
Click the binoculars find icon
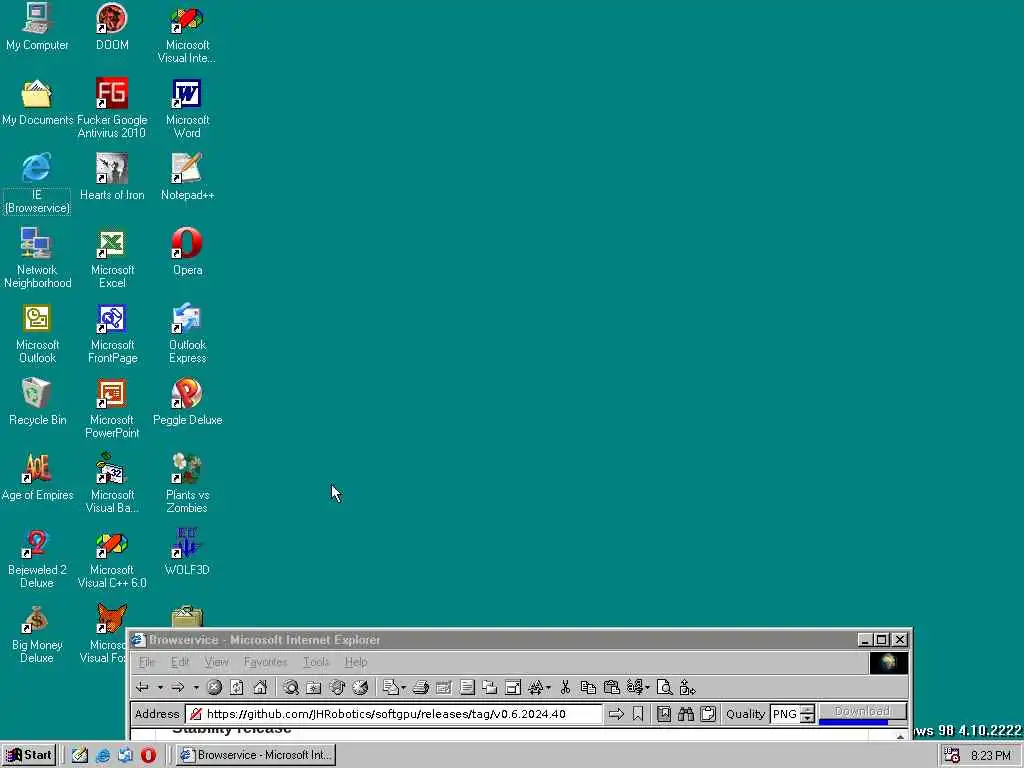[x=686, y=714]
